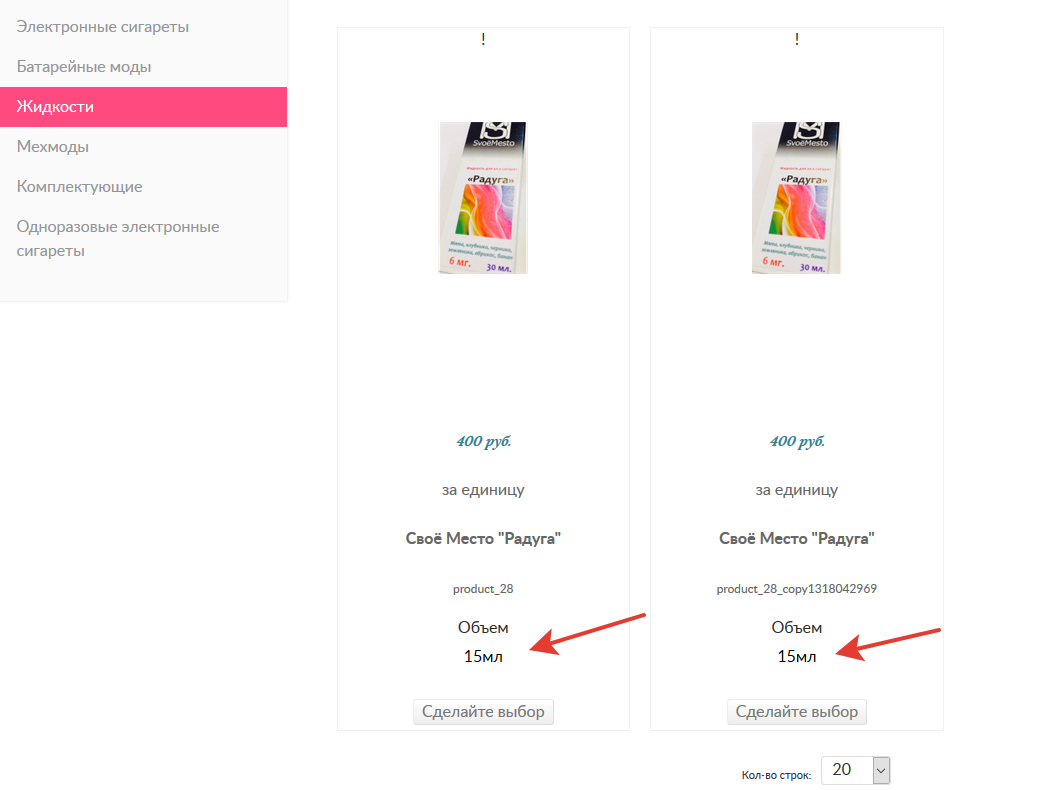
Task: Expand the Кол-во строк dropdown
Action: point(855,769)
